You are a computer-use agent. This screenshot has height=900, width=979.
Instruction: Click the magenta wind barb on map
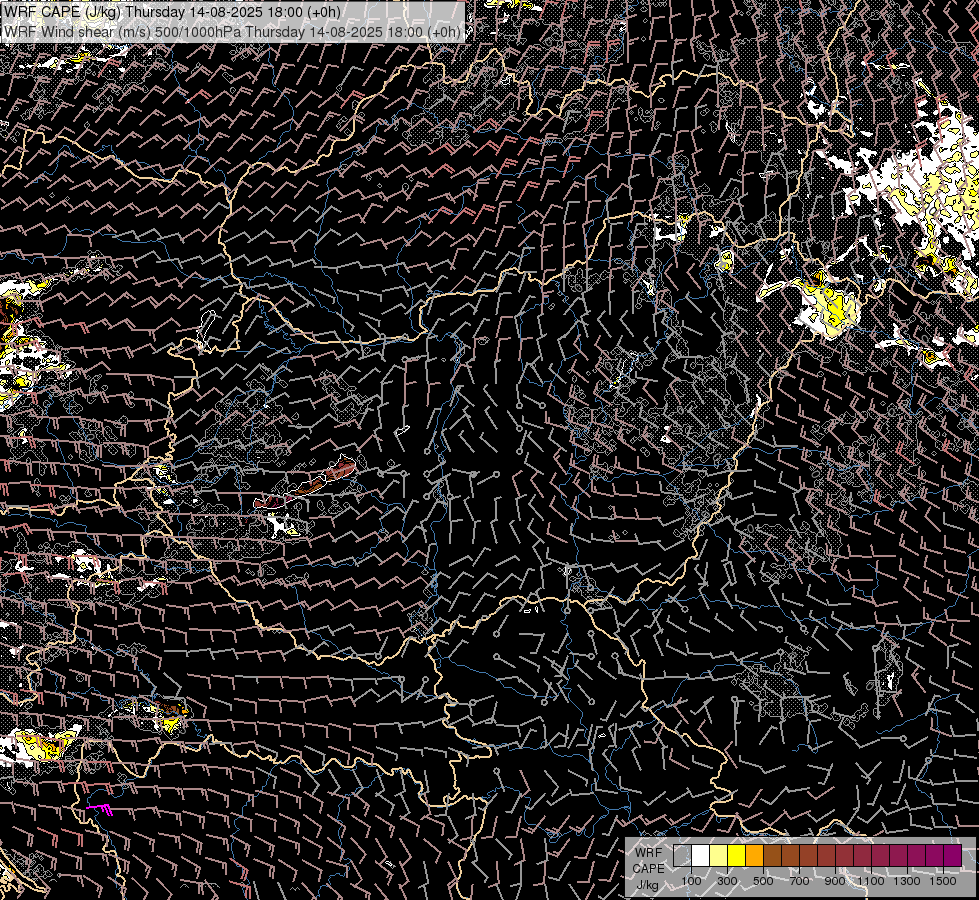[x=100, y=810]
